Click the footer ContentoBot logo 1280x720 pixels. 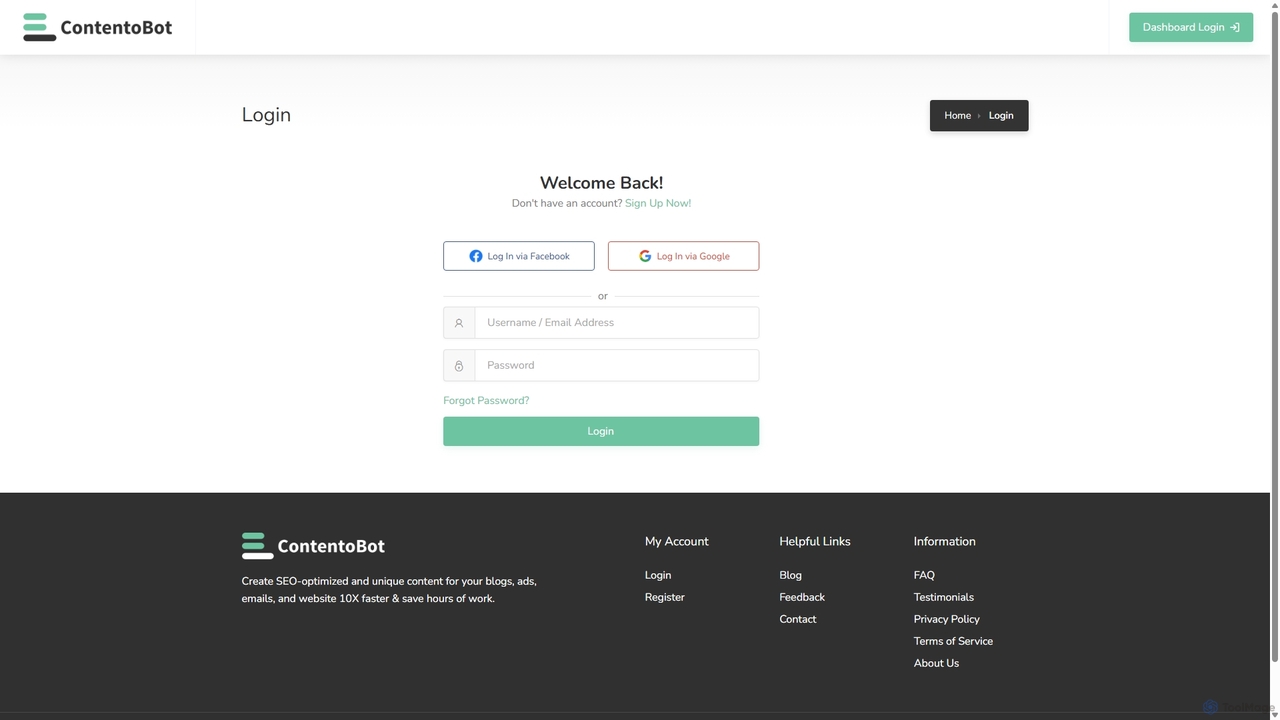313,546
